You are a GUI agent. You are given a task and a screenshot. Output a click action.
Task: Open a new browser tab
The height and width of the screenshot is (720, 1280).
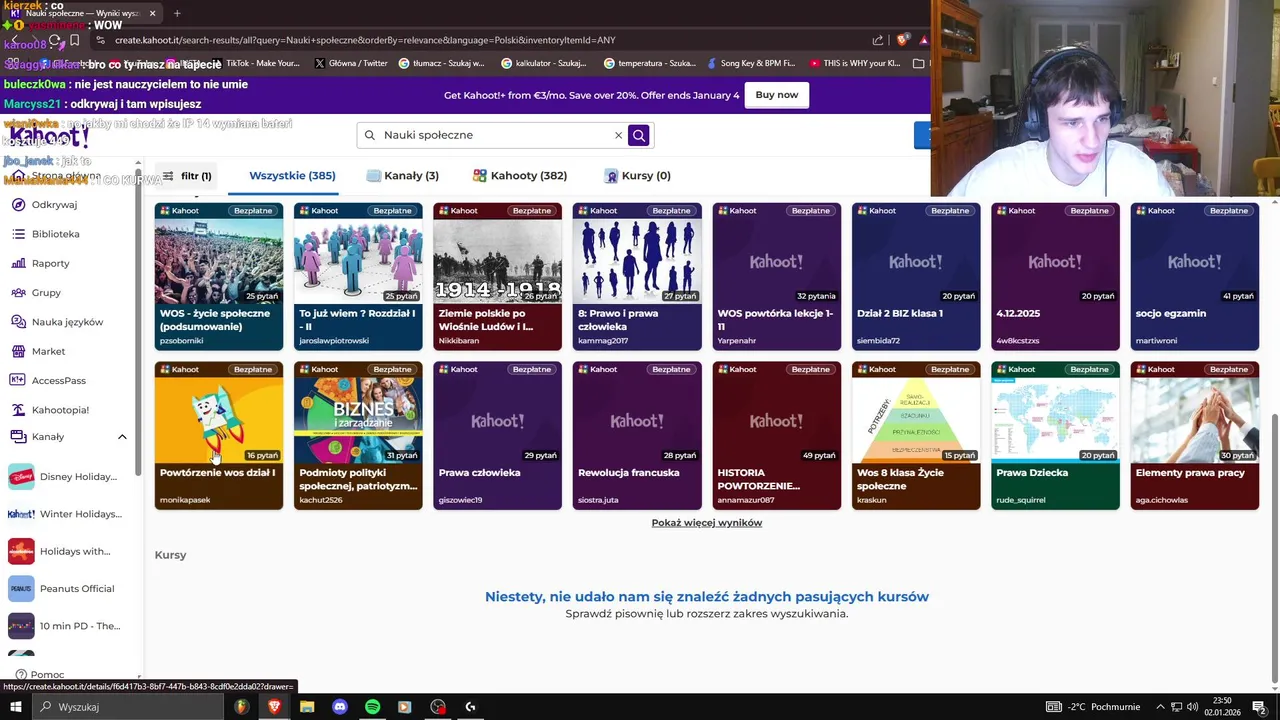pos(177,13)
